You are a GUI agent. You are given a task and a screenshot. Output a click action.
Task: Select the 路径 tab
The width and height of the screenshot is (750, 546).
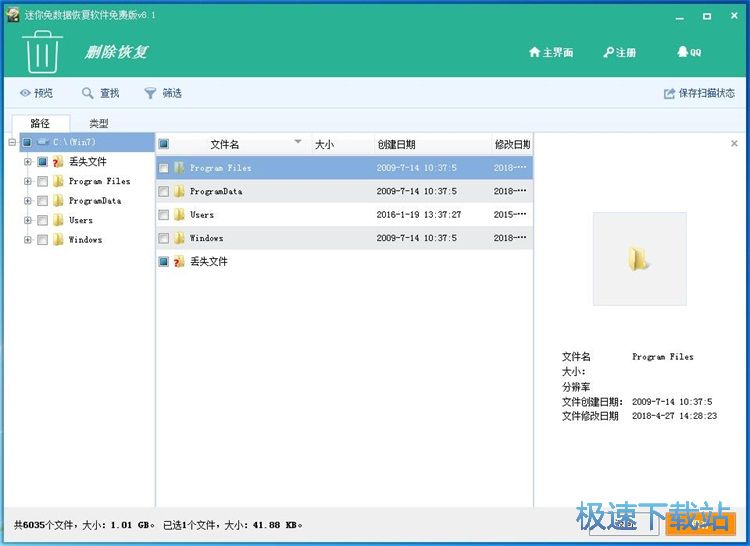tap(40, 123)
